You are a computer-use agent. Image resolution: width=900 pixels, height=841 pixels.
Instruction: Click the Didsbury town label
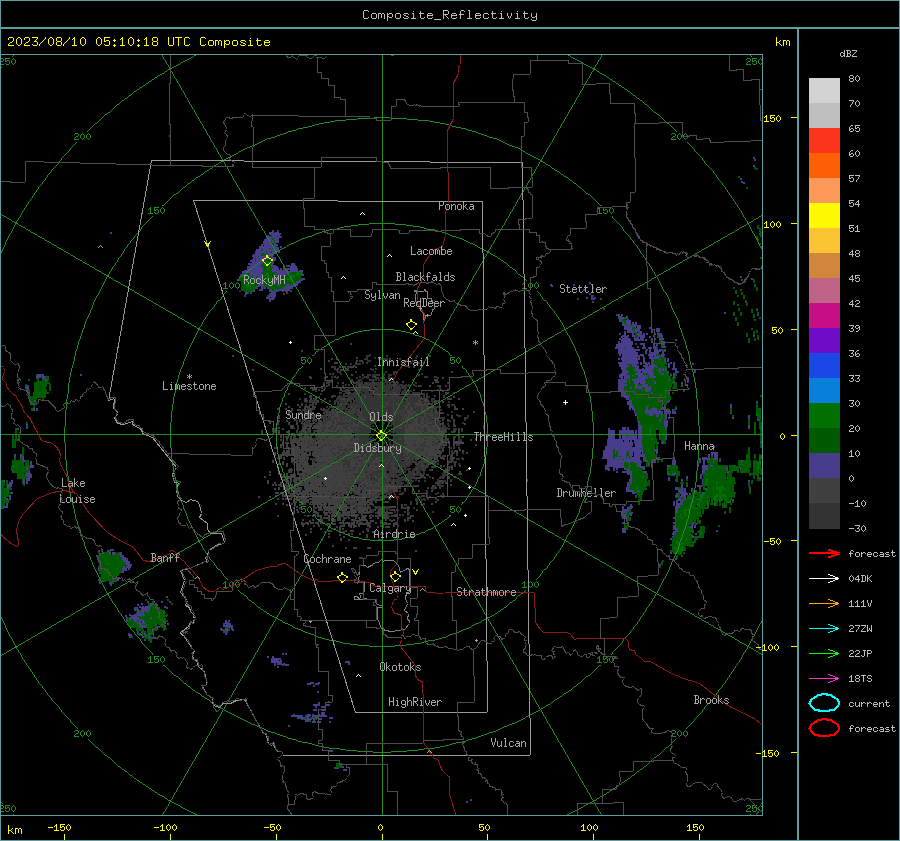tap(377, 448)
